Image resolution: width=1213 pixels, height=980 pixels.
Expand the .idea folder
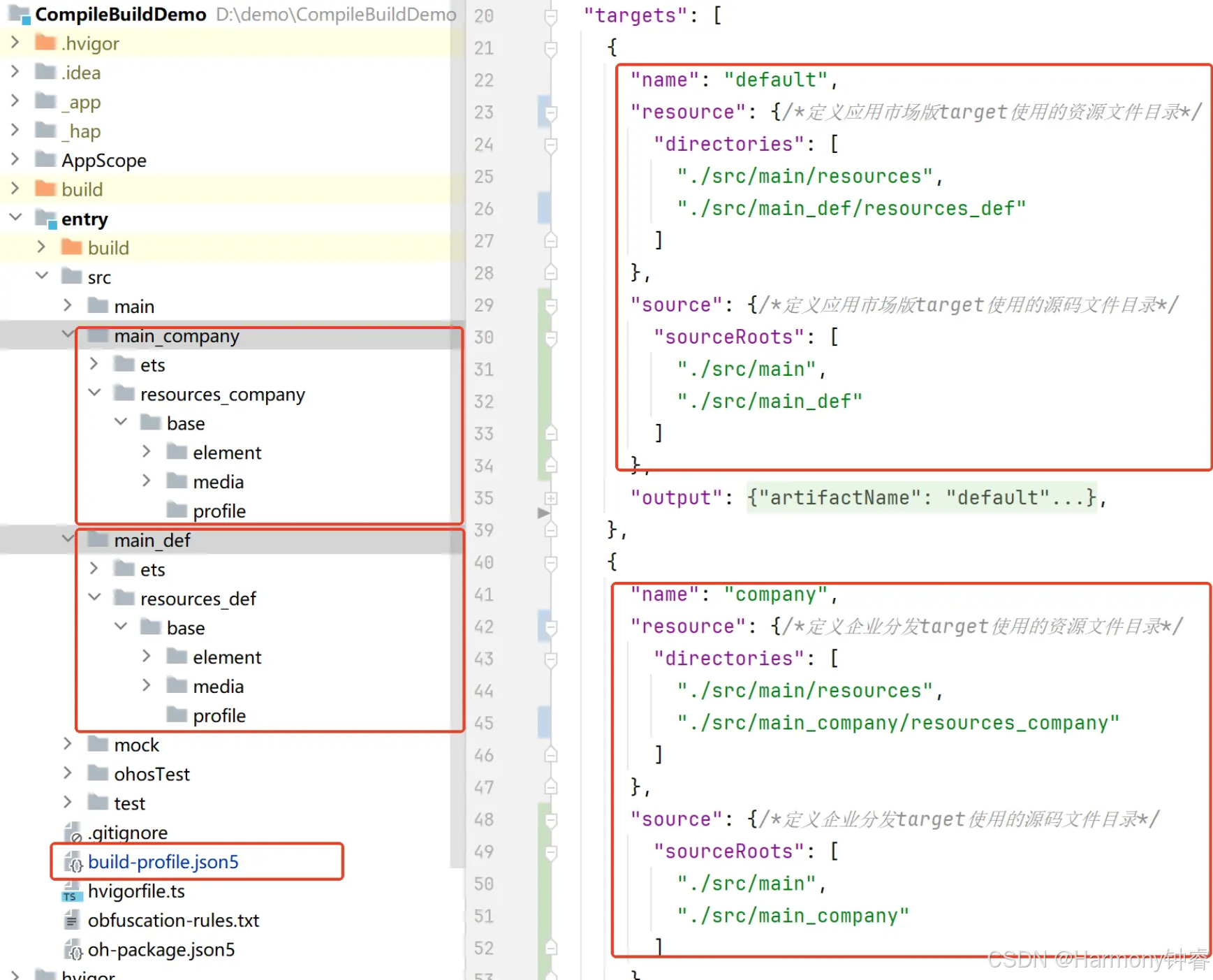15,72
